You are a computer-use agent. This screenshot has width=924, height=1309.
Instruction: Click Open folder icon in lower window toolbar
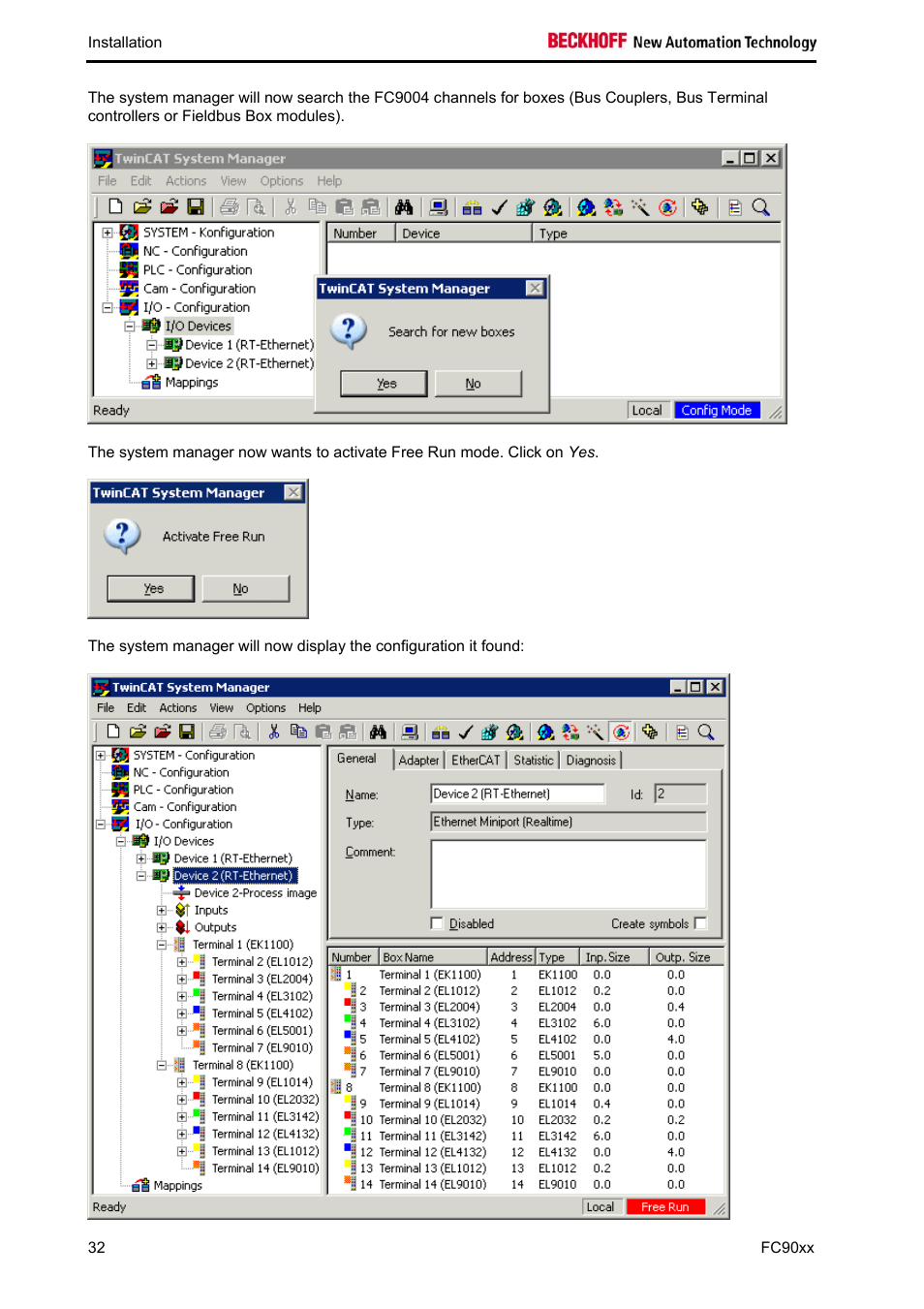(138, 732)
